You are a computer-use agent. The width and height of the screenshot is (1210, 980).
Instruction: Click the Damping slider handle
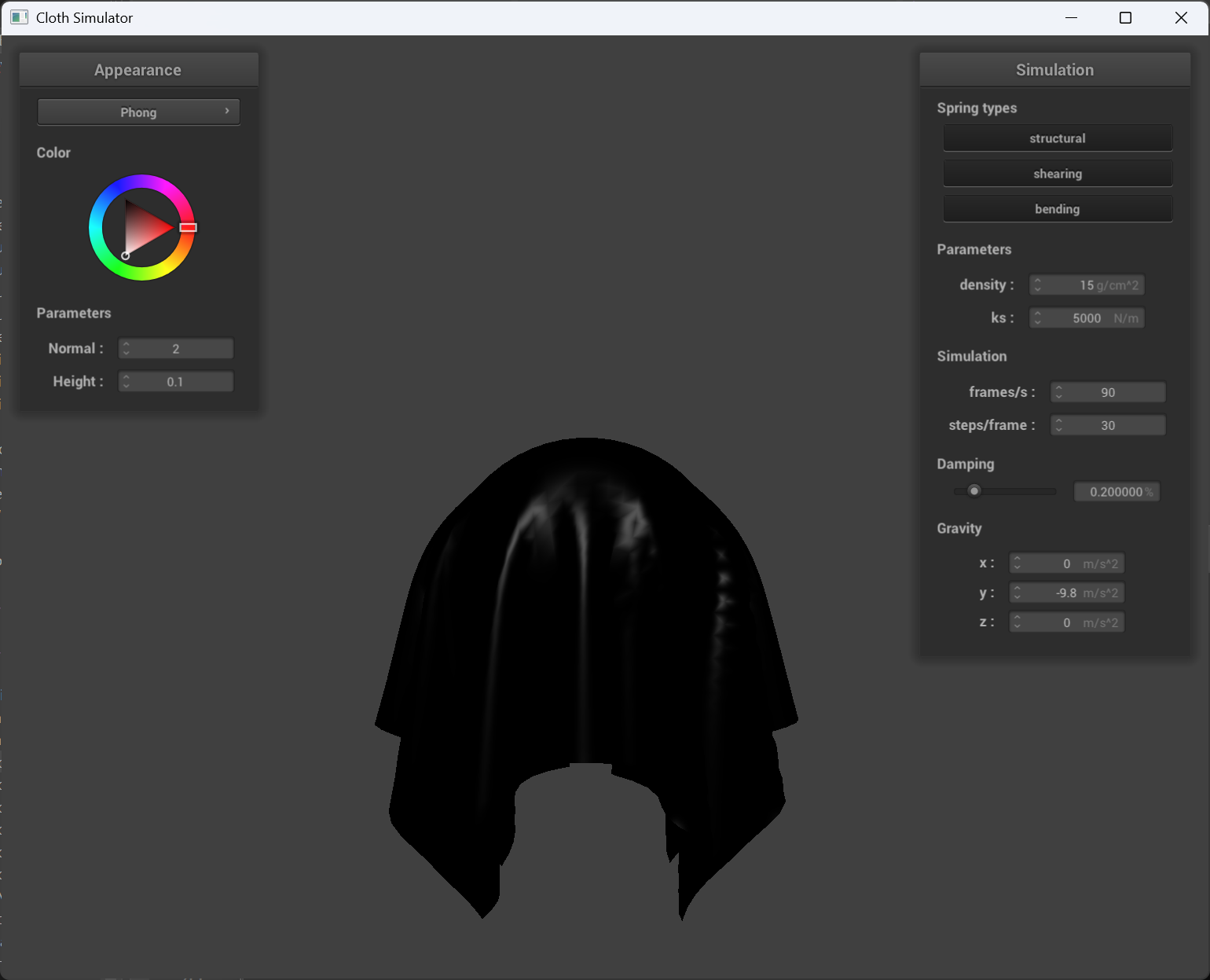pyautogui.click(x=974, y=491)
